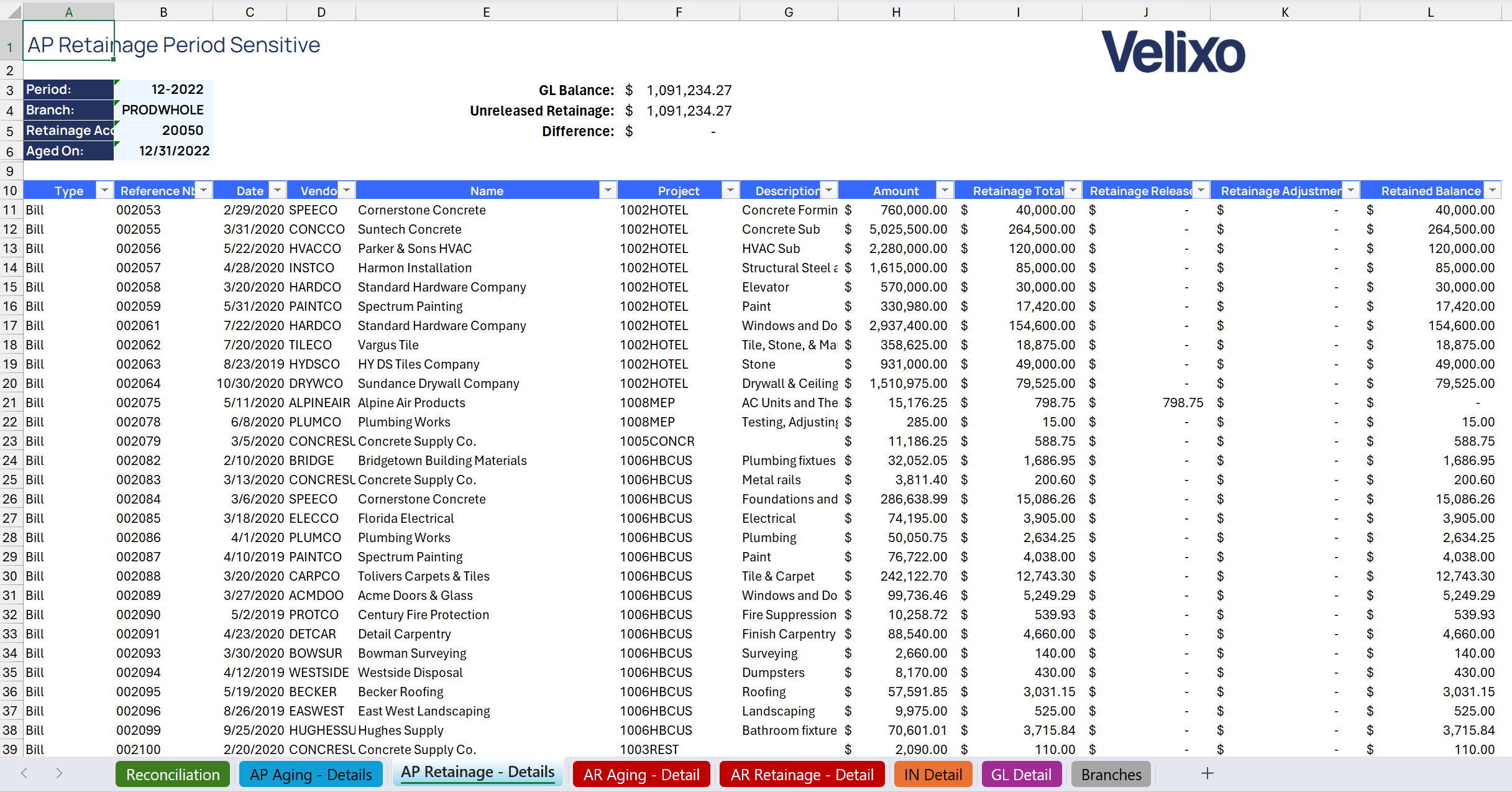Image resolution: width=1512 pixels, height=792 pixels.
Task: Open the Type column filter dropdown
Action: (104, 190)
